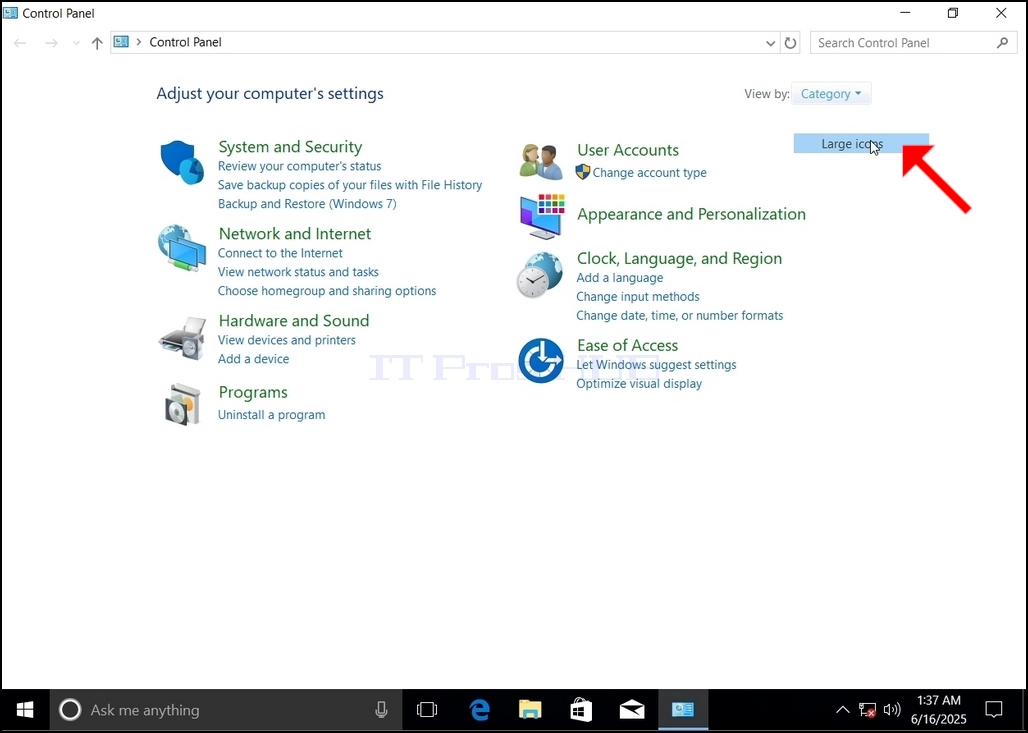Image resolution: width=1028 pixels, height=733 pixels.
Task: Select Large icons menu option
Action: (x=861, y=144)
